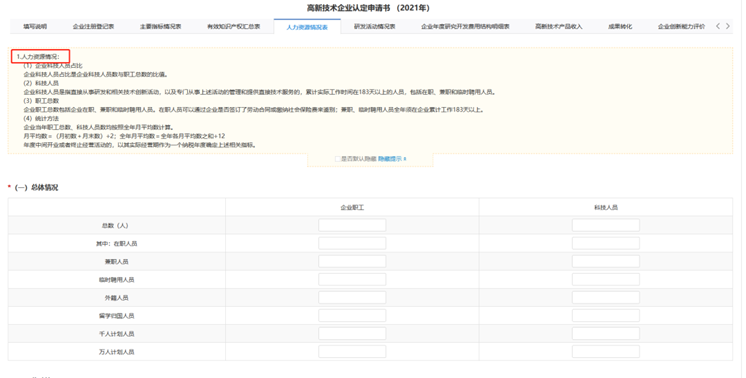The image size is (746, 378).
Task: Click the (2) 科技人员 hint line
Action: coord(41,83)
